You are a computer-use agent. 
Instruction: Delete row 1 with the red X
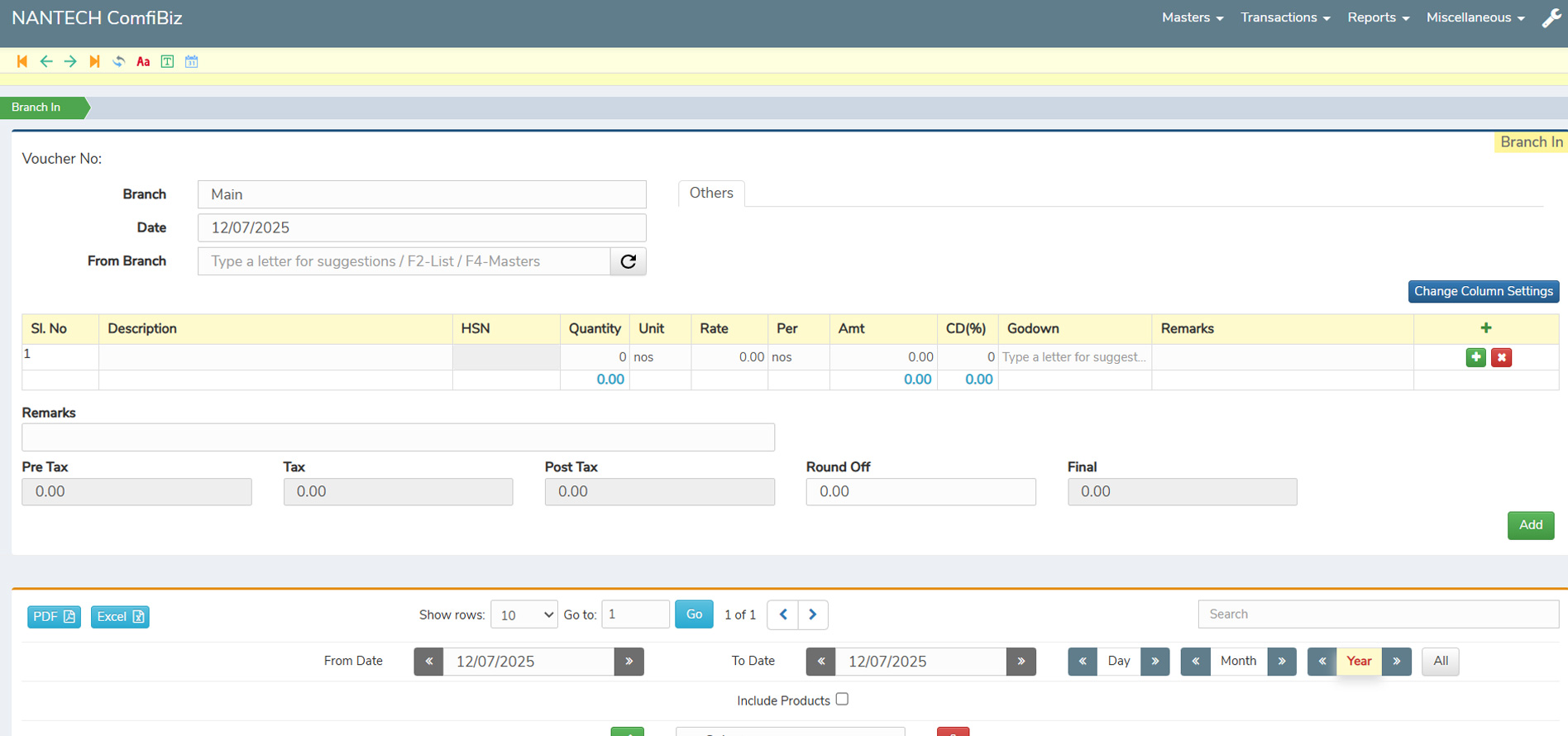tap(1501, 357)
